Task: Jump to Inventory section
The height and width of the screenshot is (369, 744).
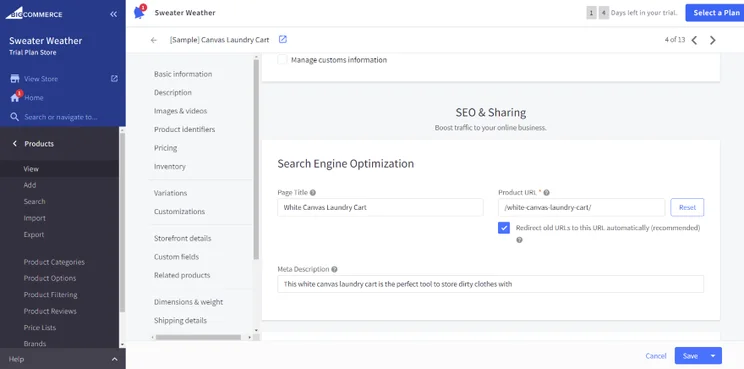Action: coord(169,166)
